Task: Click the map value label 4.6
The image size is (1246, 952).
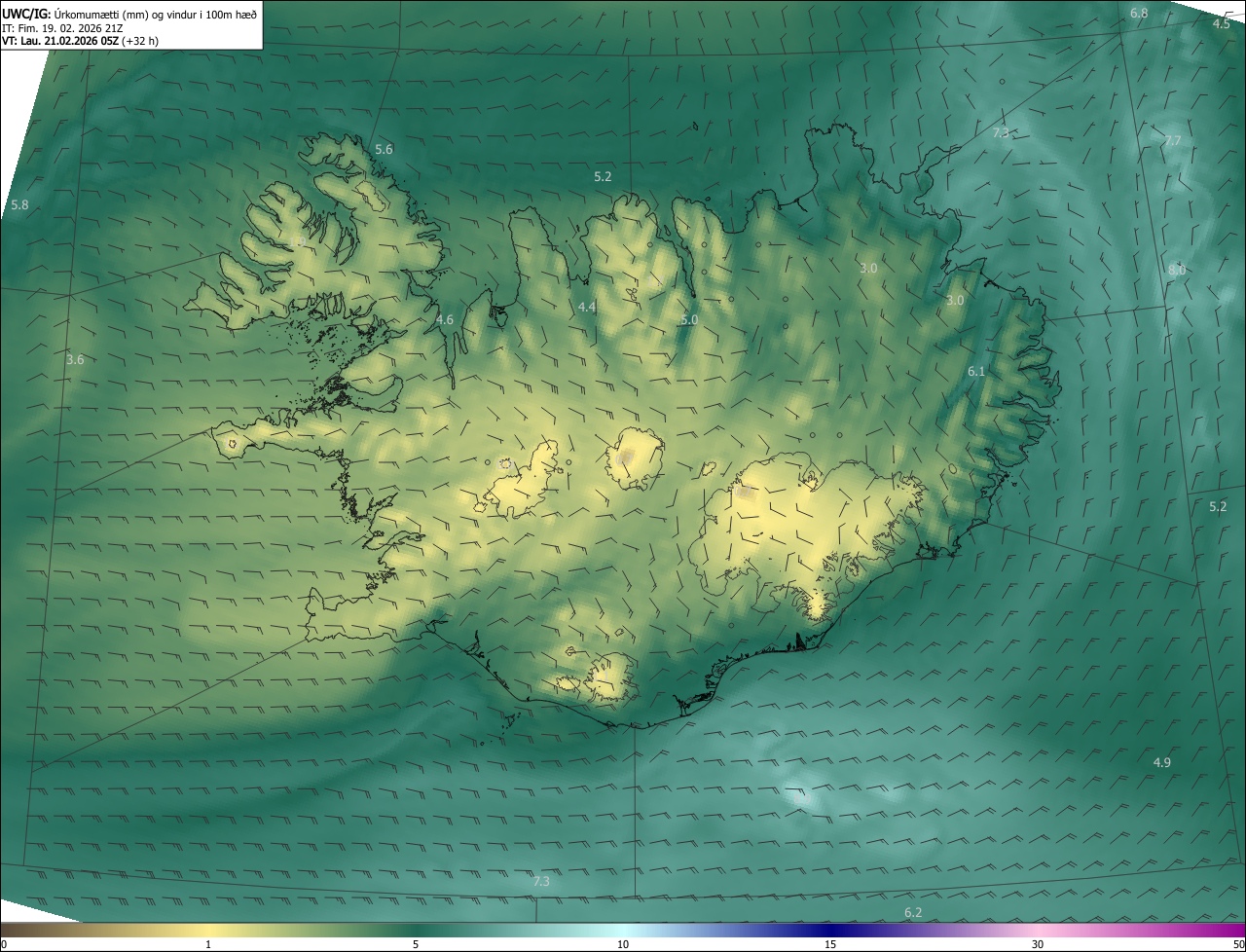Action: pyautogui.click(x=444, y=319)
